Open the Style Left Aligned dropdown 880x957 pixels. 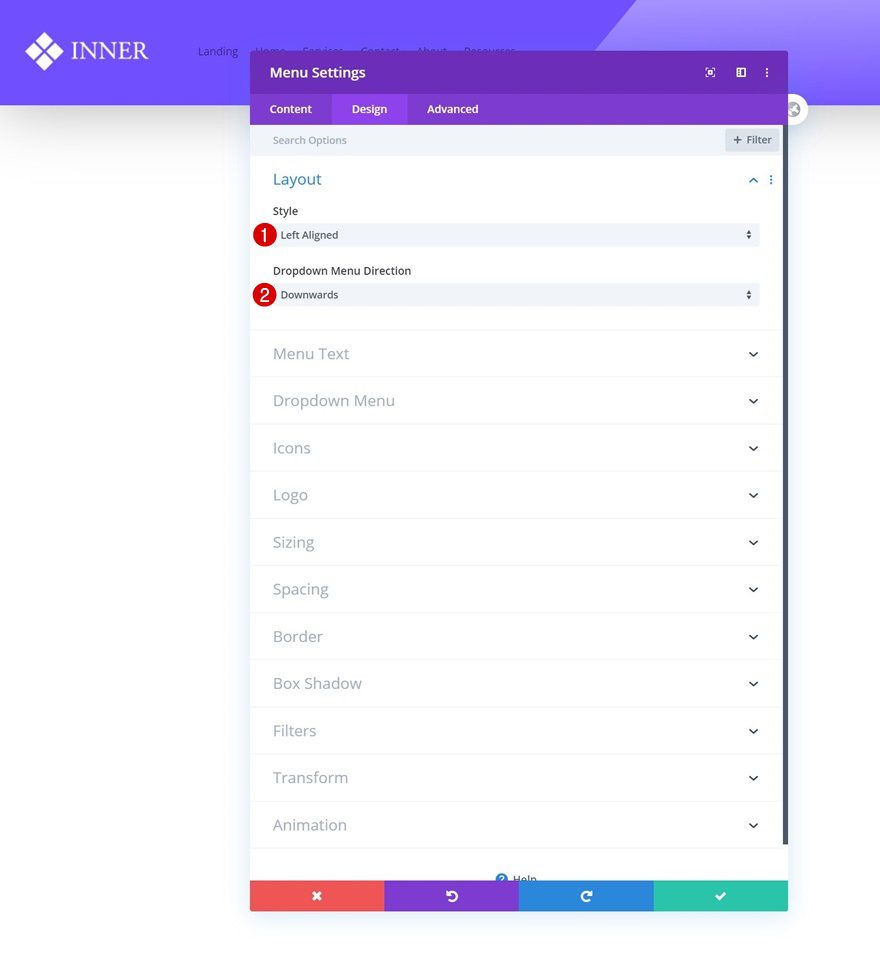click(x=516, y=235)
